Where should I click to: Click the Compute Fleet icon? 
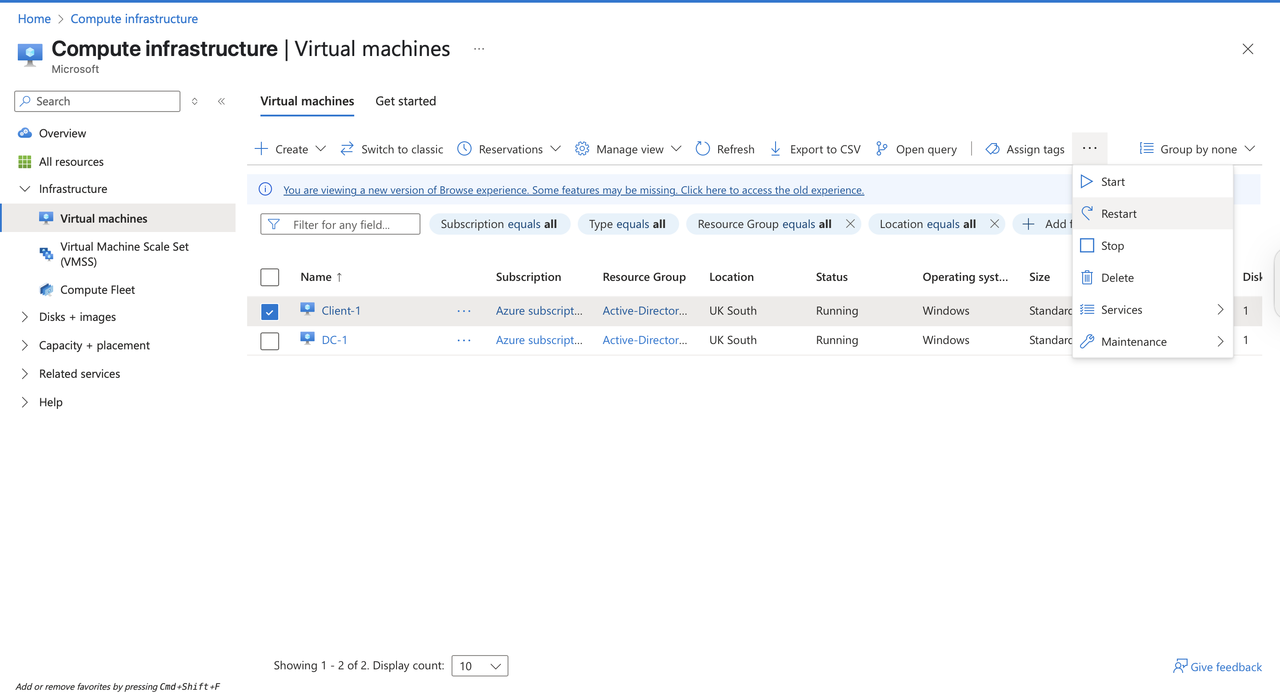pyautogui.click(x=46, y=290)
